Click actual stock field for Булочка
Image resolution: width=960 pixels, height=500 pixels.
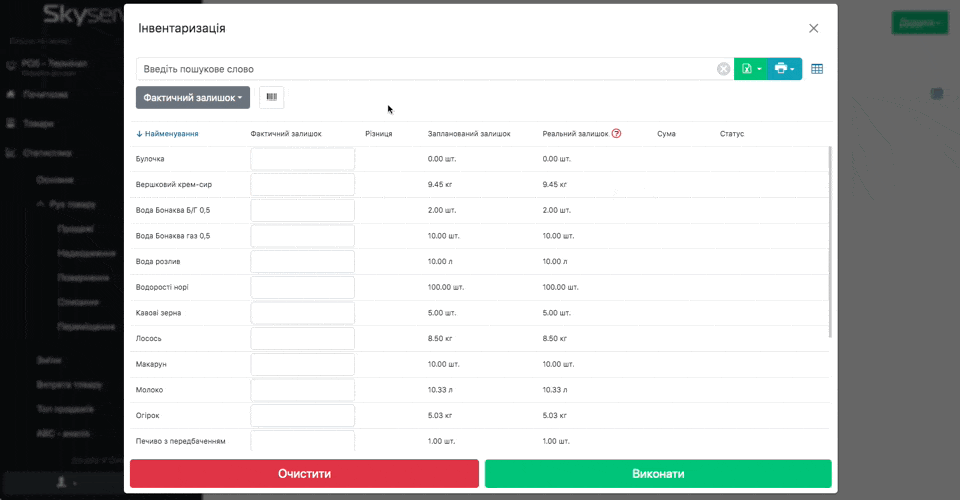[x=302, y=159]
